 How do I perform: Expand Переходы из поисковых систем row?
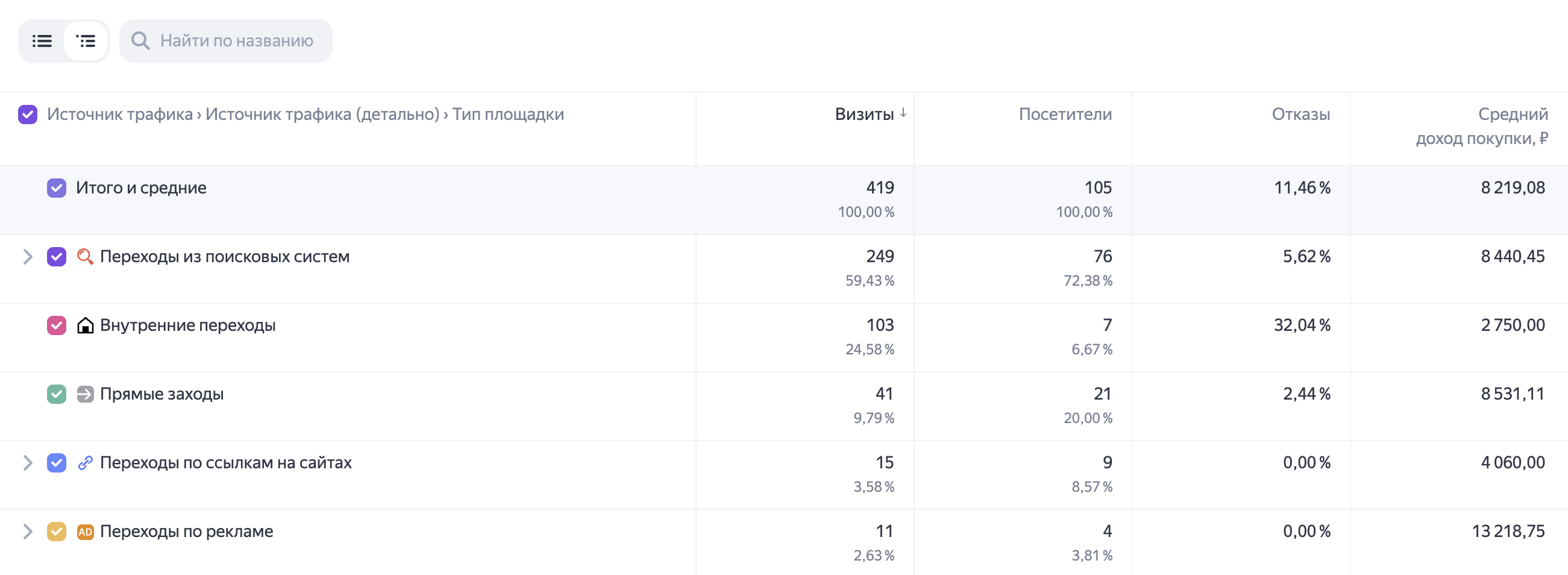(x=27, y=256)
